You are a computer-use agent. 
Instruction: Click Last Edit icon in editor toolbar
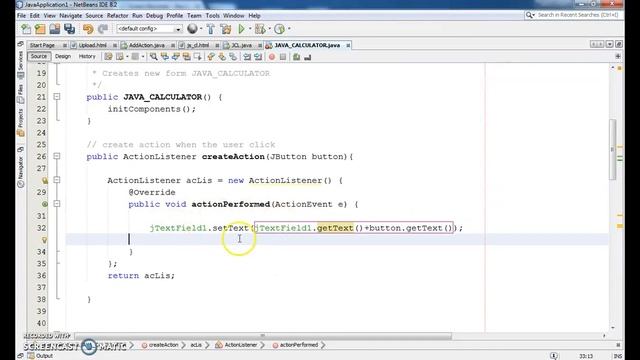[x=108, y=57]
